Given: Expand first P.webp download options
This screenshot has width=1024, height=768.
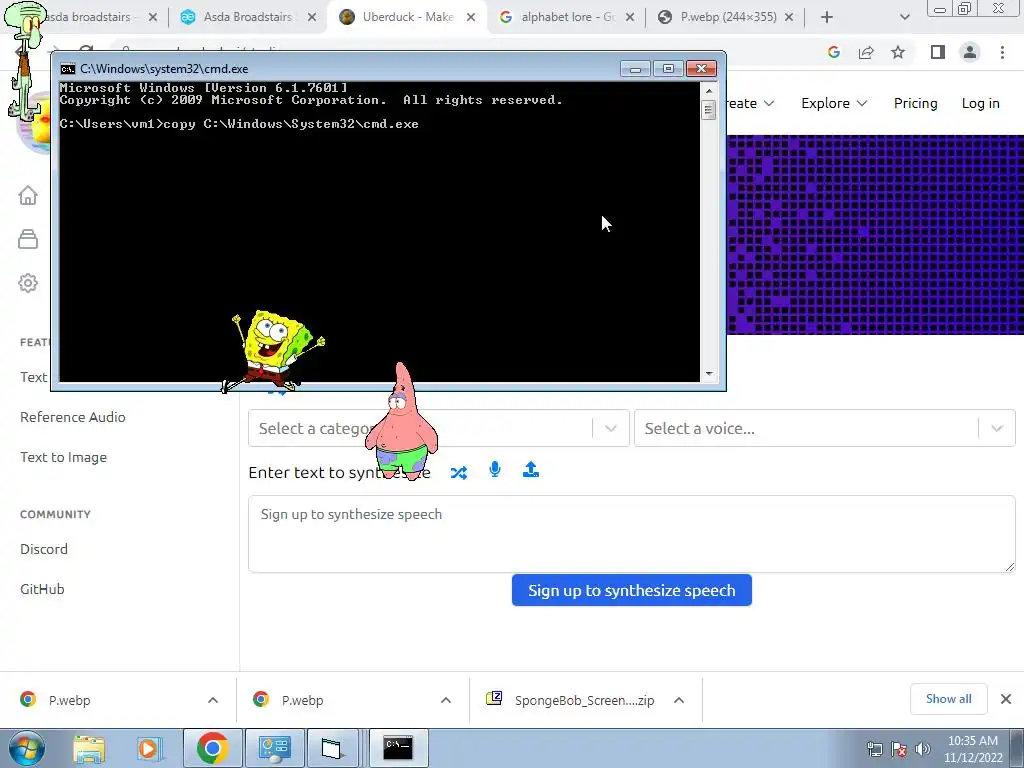Looking at the screenshot, I should point(213,700).
